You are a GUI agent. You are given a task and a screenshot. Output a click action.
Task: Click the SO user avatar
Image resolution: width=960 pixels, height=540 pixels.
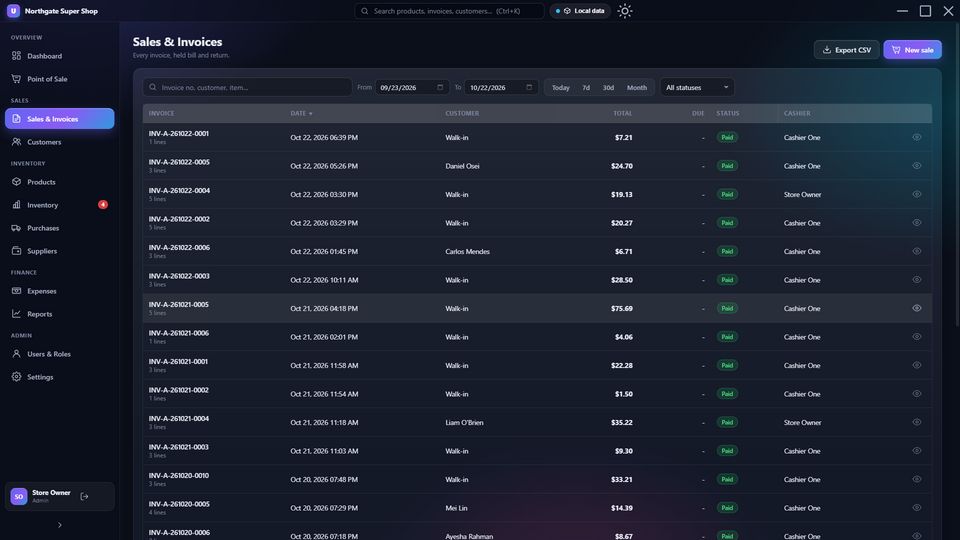[19, 497]
